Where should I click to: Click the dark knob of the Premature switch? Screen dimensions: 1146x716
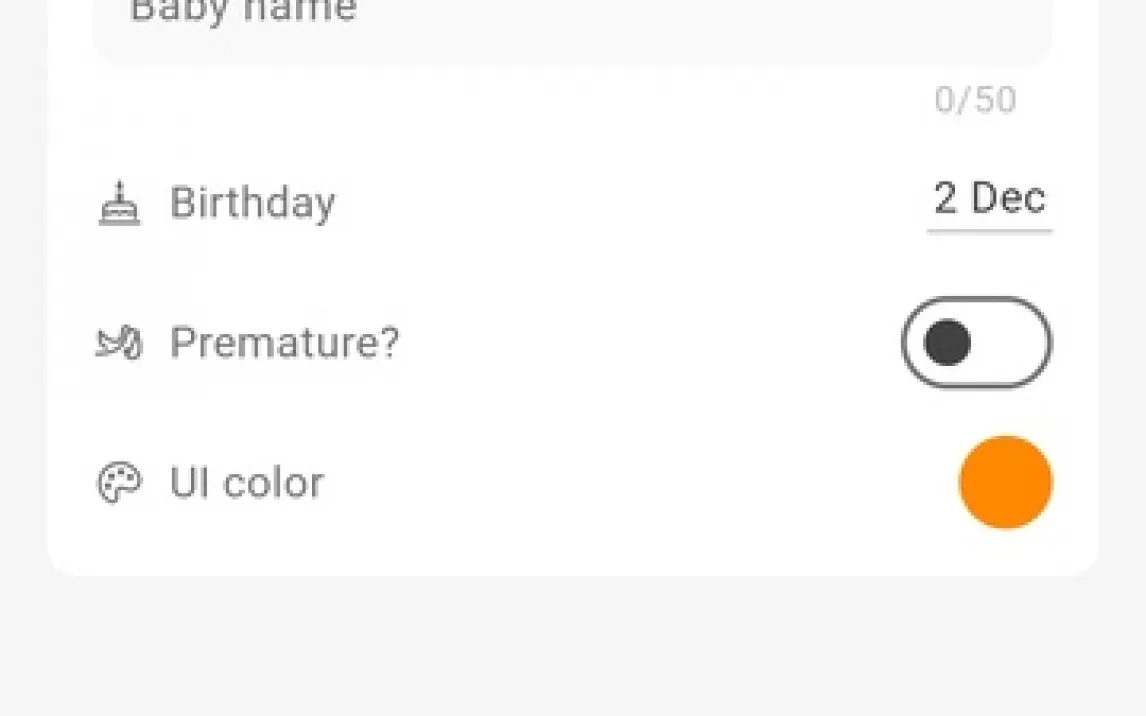pyautogui.click(x=947, y=343)
